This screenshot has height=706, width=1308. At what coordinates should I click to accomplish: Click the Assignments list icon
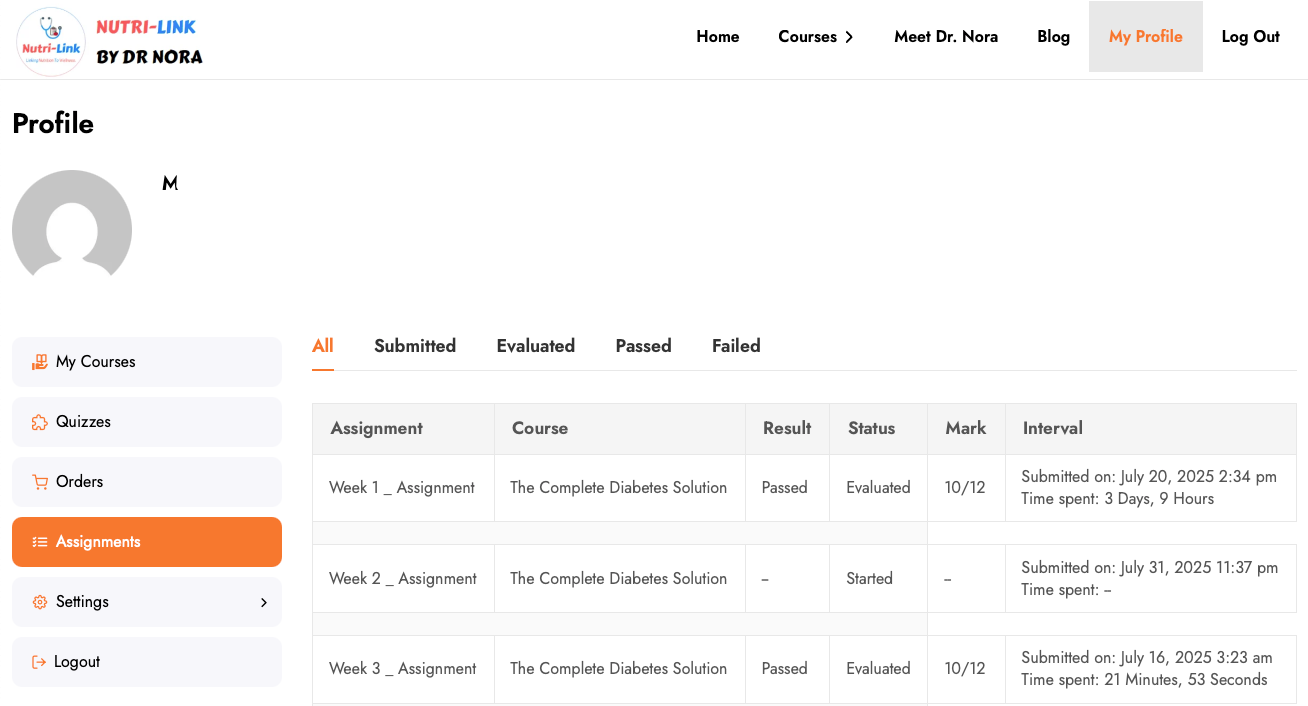40,542
